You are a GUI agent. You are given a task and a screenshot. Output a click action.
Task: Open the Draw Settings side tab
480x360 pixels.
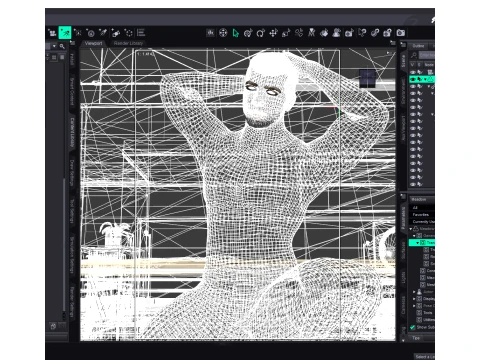pos(72,173)
